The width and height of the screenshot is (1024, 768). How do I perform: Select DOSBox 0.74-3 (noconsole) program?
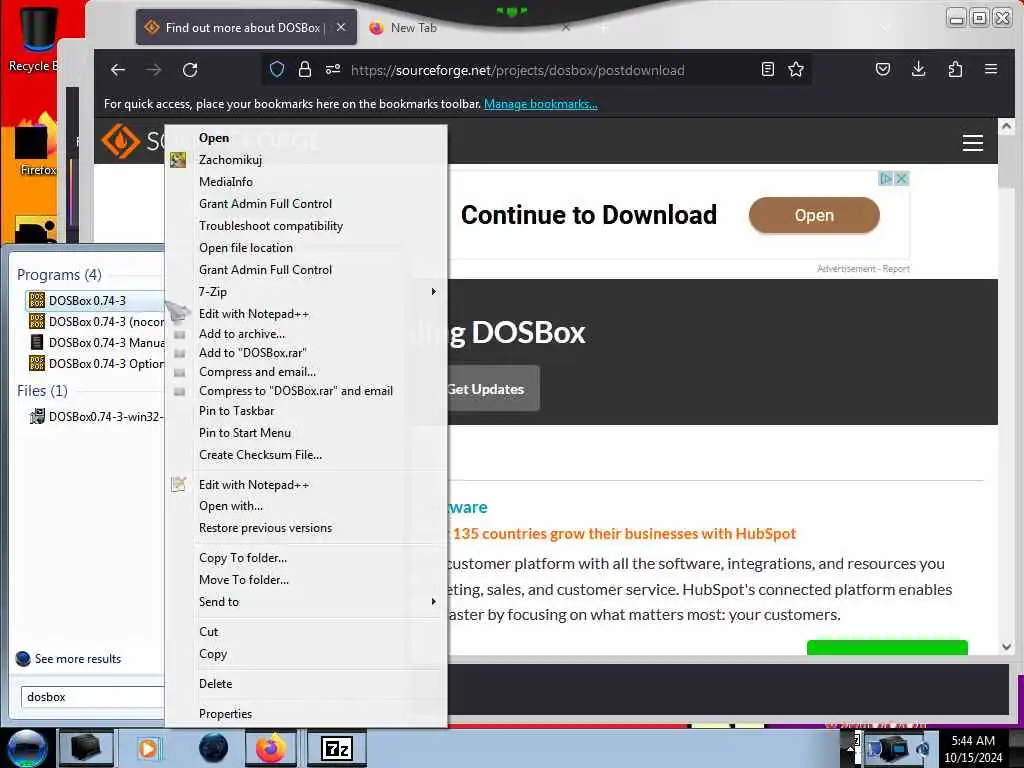click(97, 321)
